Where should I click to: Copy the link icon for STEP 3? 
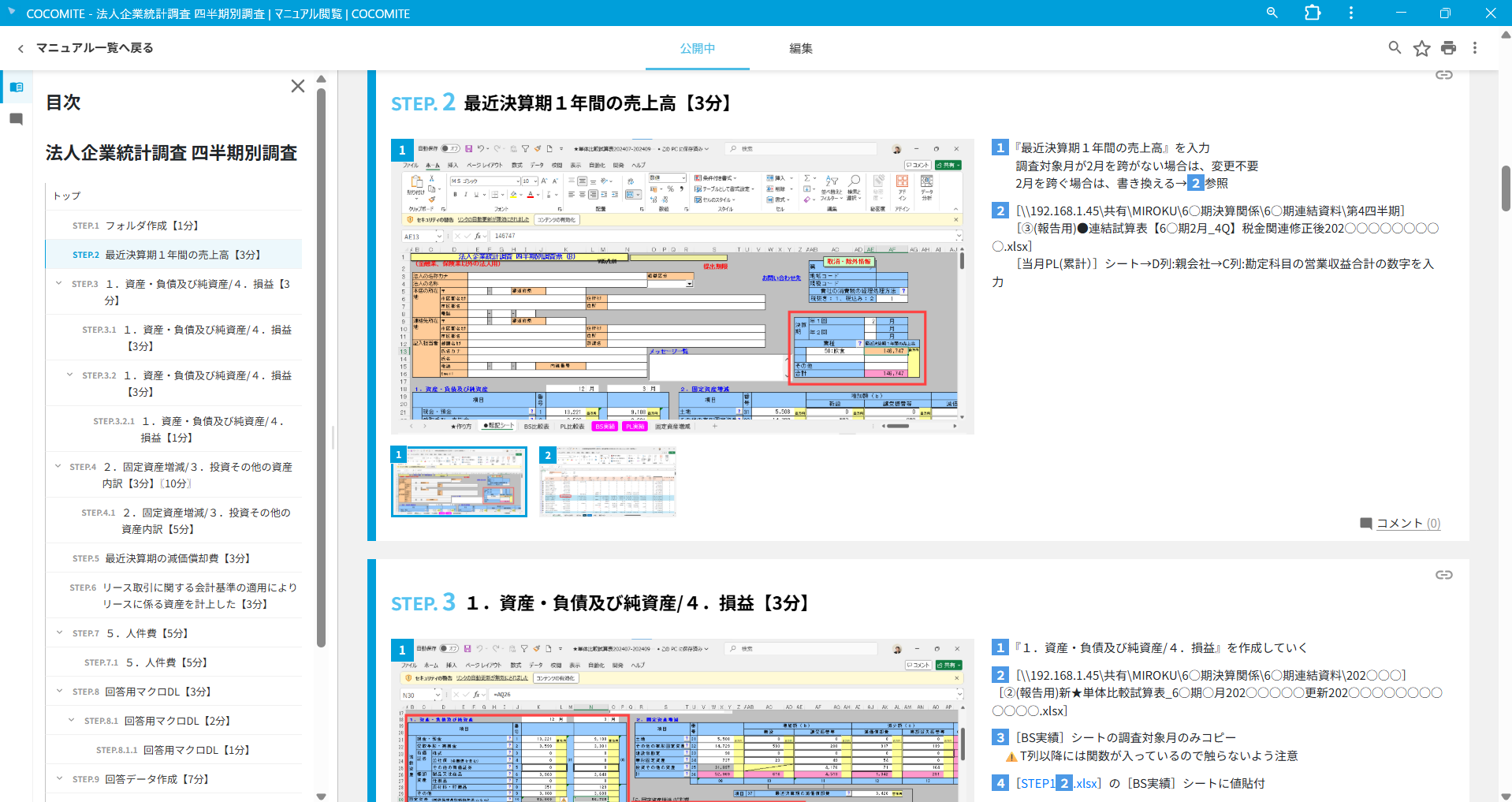[x=1443, y=575]
